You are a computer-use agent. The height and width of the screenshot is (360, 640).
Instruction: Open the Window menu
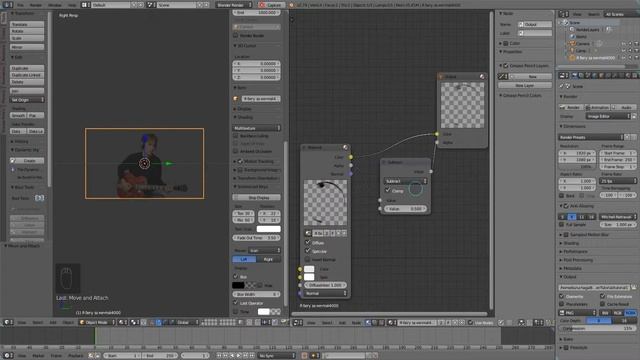55,5
